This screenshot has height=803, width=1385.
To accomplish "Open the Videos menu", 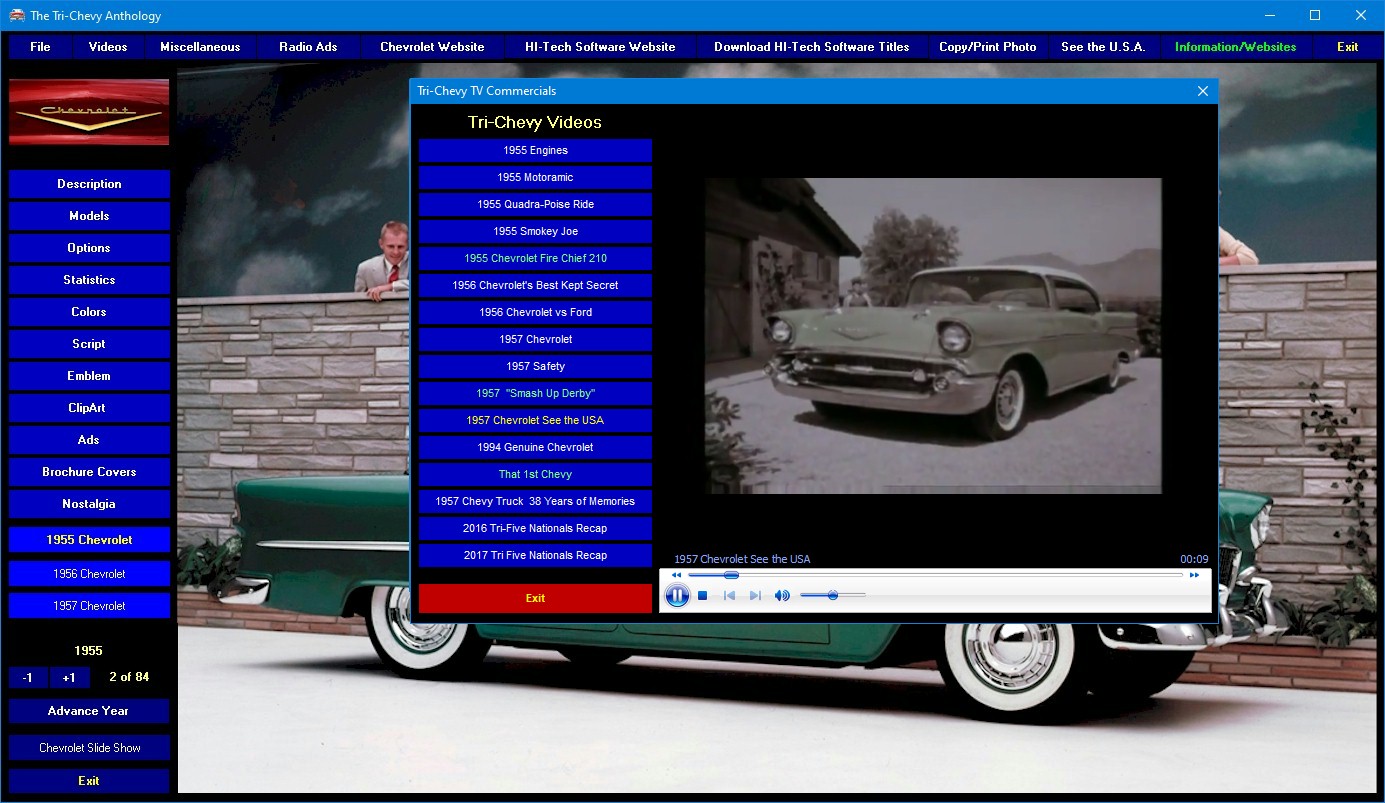I will point(108,47).
